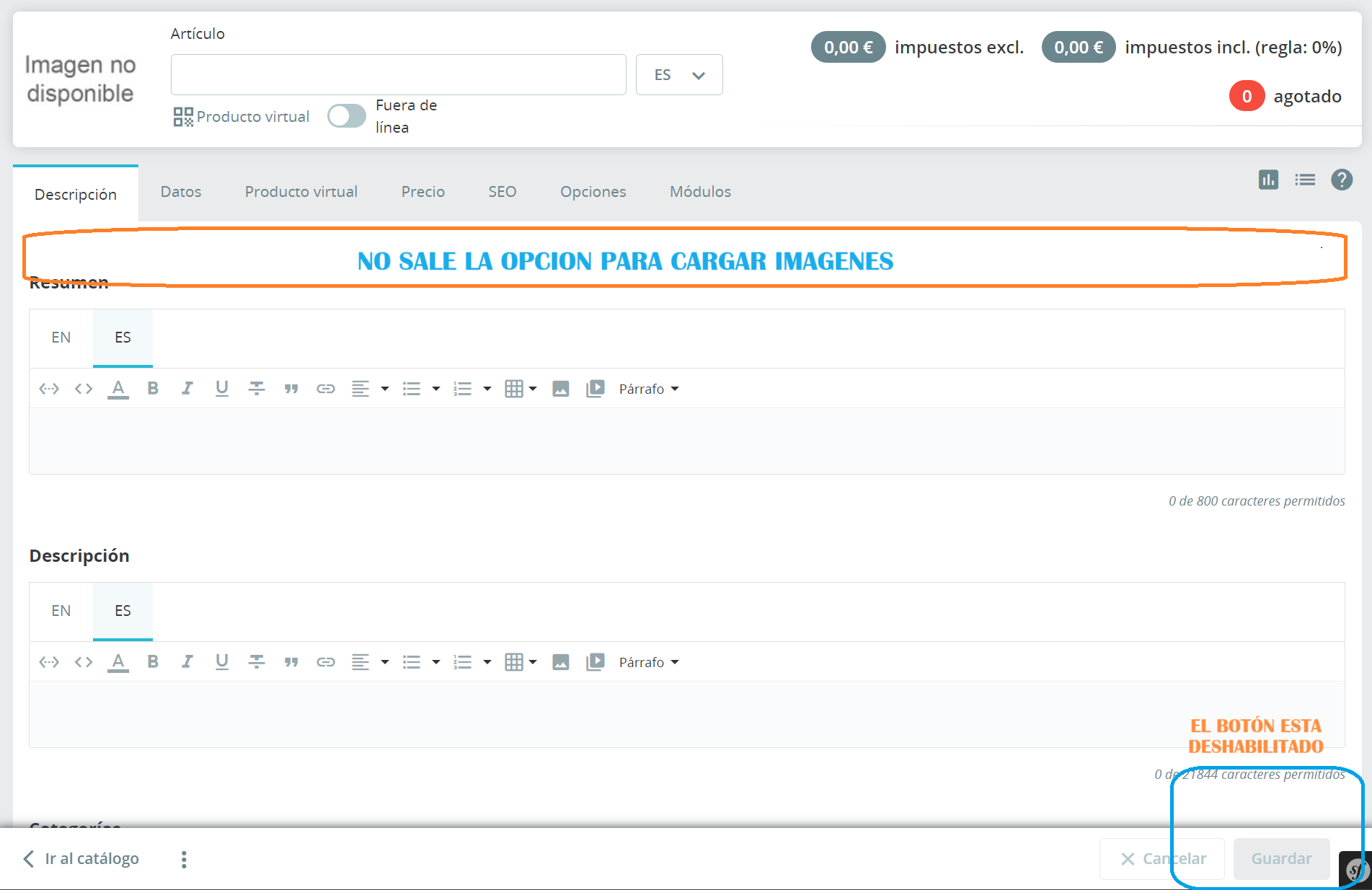Toggle strikethrough in Descripción editor
This screenshot has width=1372, height=890.
click(257, 662)
